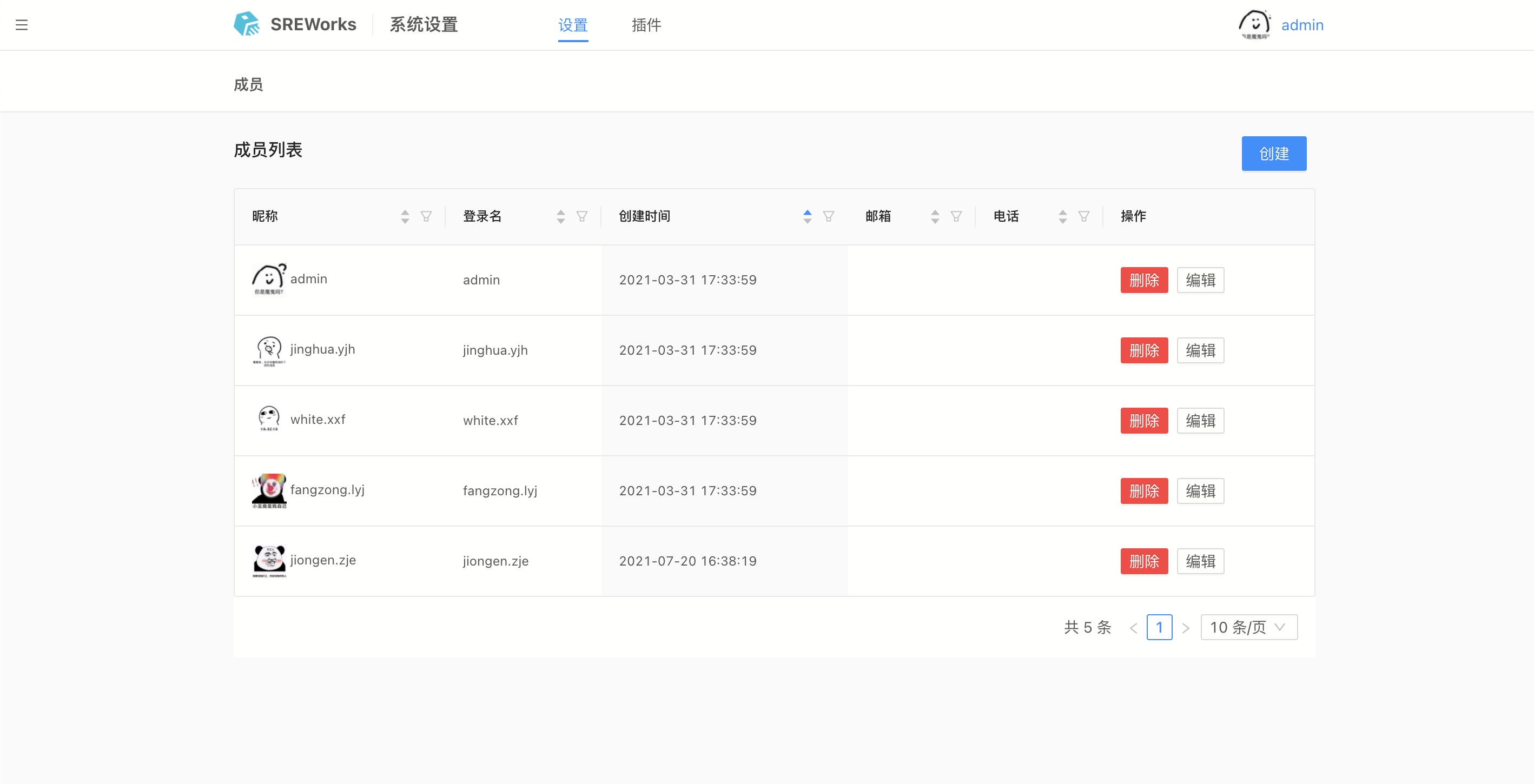Screen dimensions: 1534x784
Task: Open the hamburger sidebar menu
Action: pyautogui.click(x=22, y=25)
